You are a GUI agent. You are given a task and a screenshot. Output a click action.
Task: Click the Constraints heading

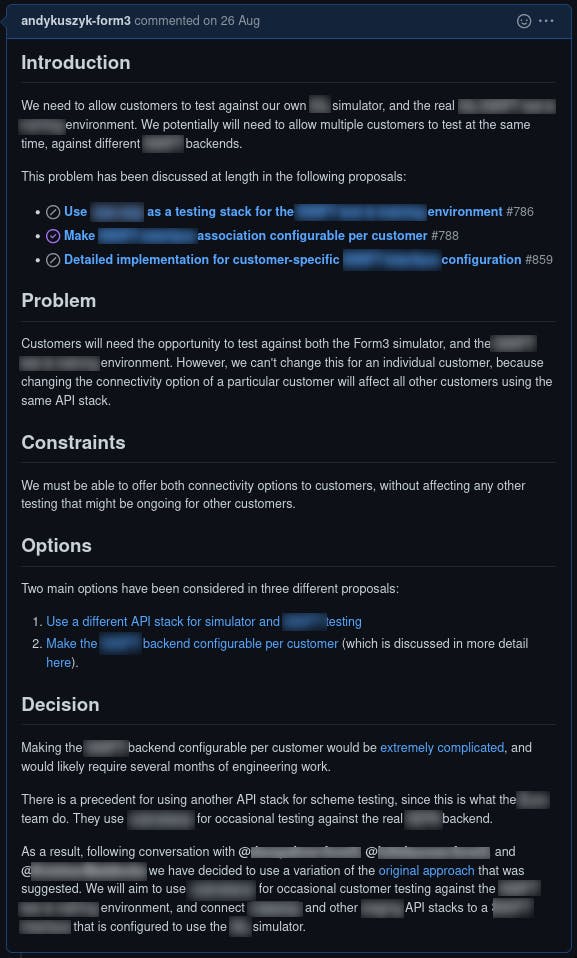pyautogui.click(x=73, y=442)
